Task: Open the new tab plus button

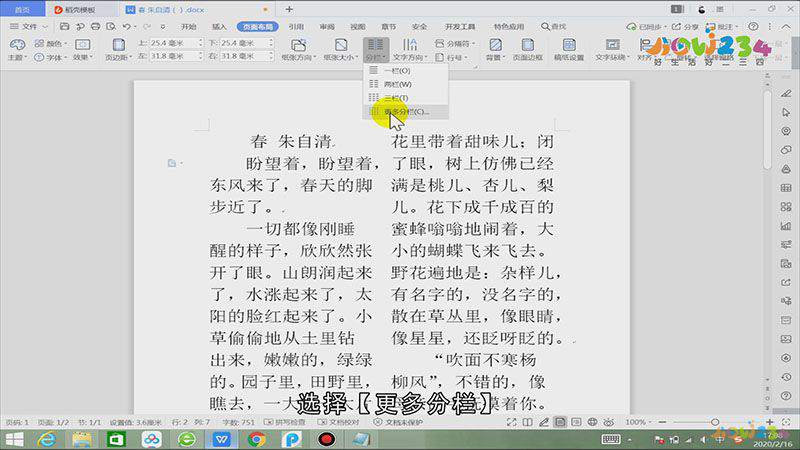Action: 289,9
